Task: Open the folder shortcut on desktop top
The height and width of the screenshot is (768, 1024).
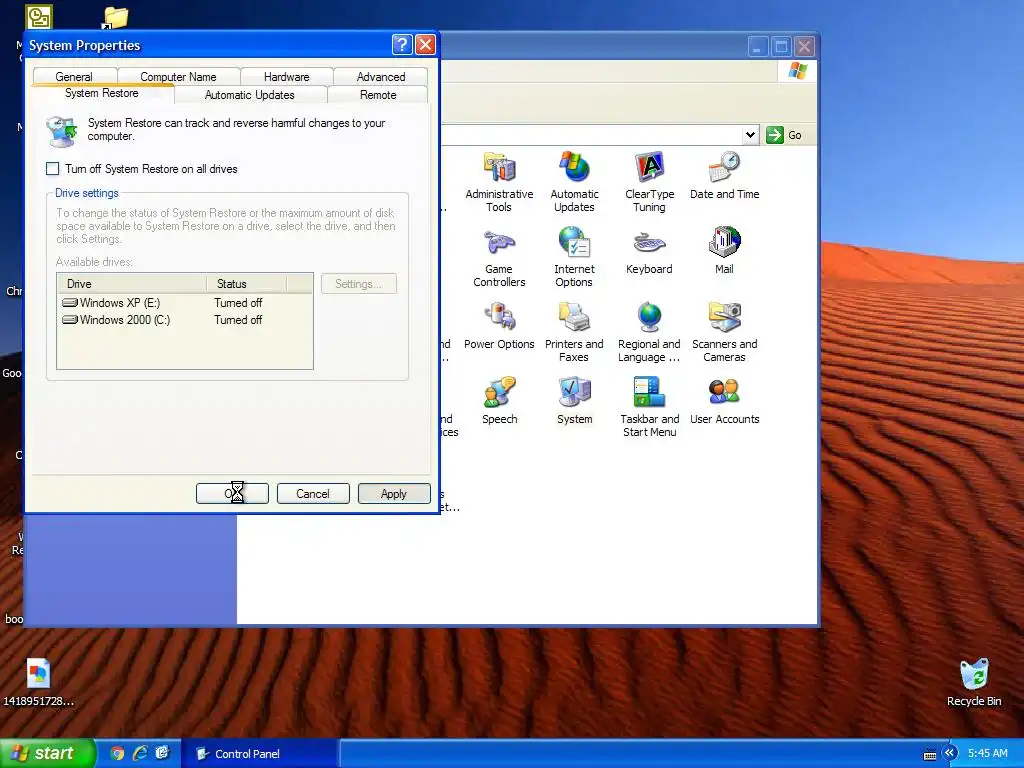Action: (116, 18)
